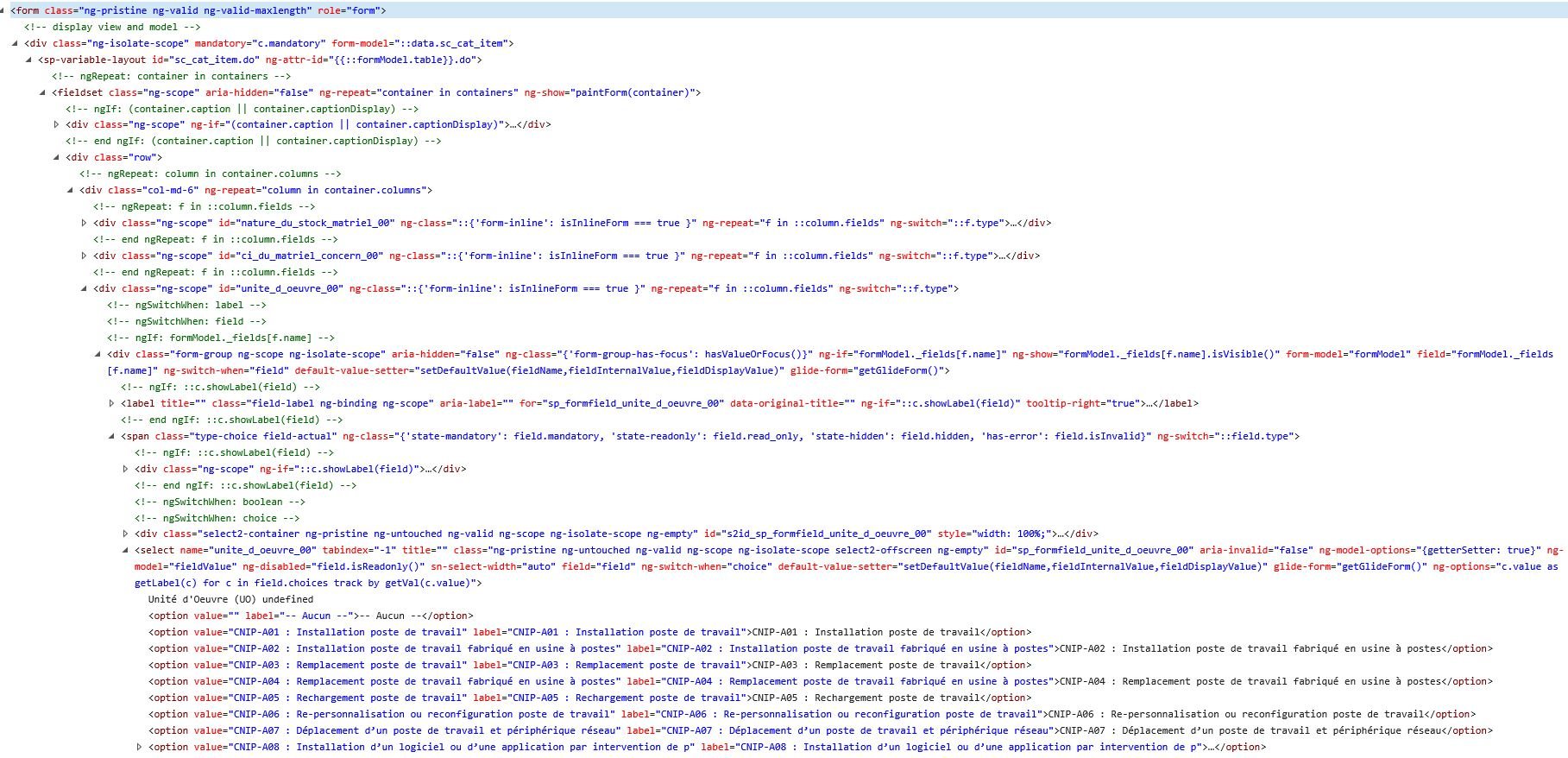The image size is (1568, 758).
Task: Collapse the div class="row" node
Action: pos(57,157)
